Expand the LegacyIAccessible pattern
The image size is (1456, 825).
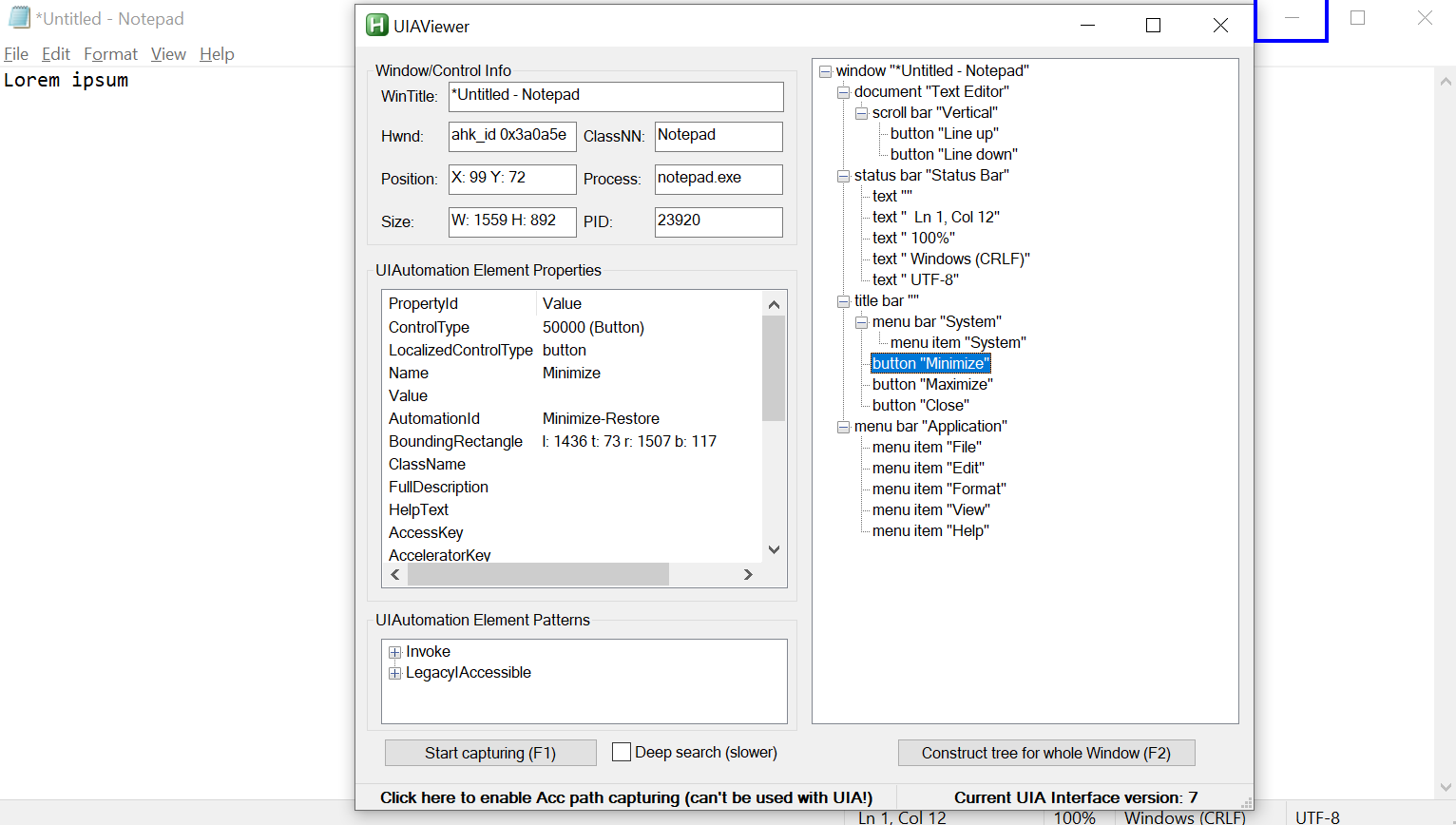[394, 673]
